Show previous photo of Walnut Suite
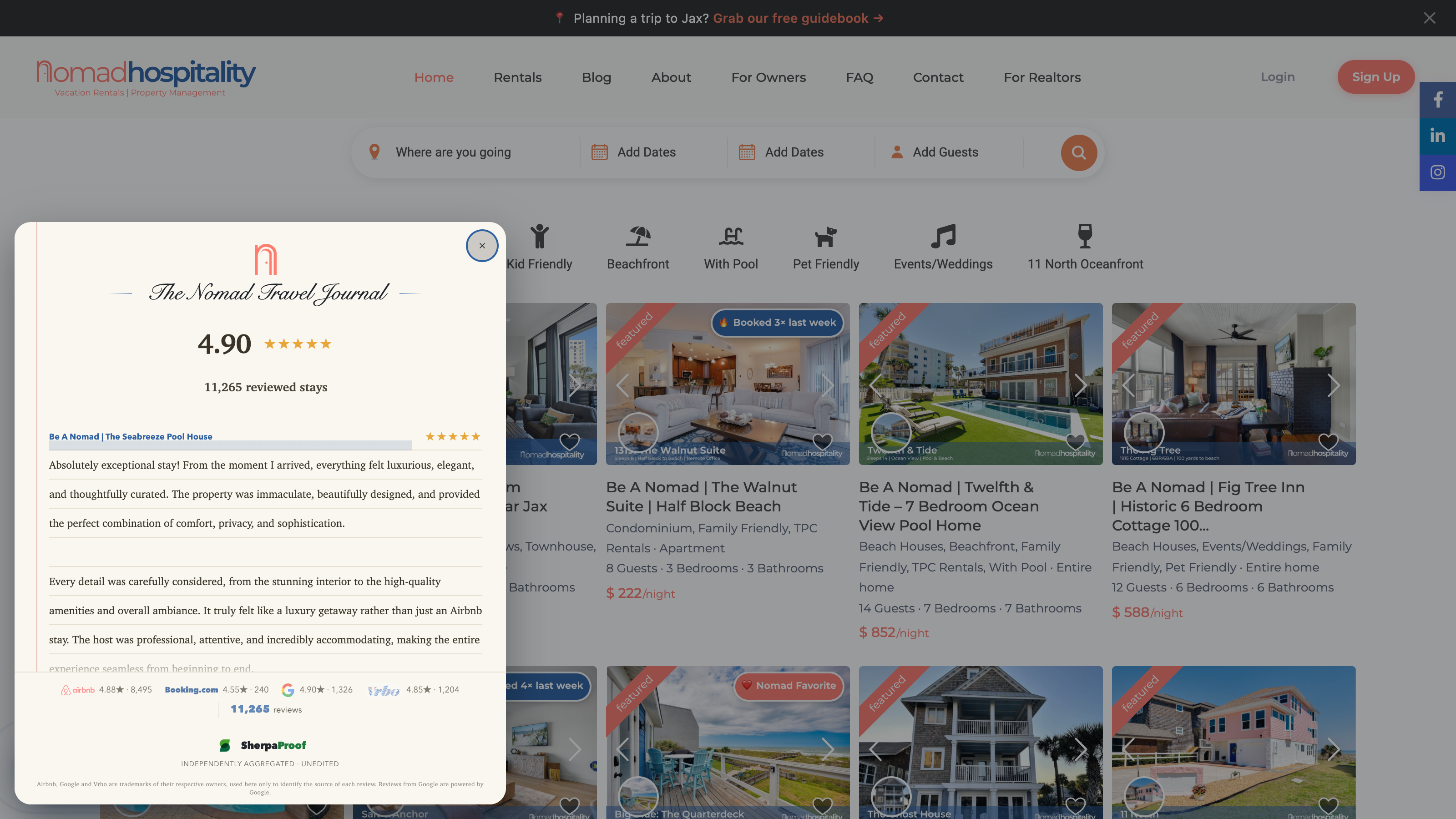Screen dimensions: 1456x819 pyautogui.click(x=622, y=385)
